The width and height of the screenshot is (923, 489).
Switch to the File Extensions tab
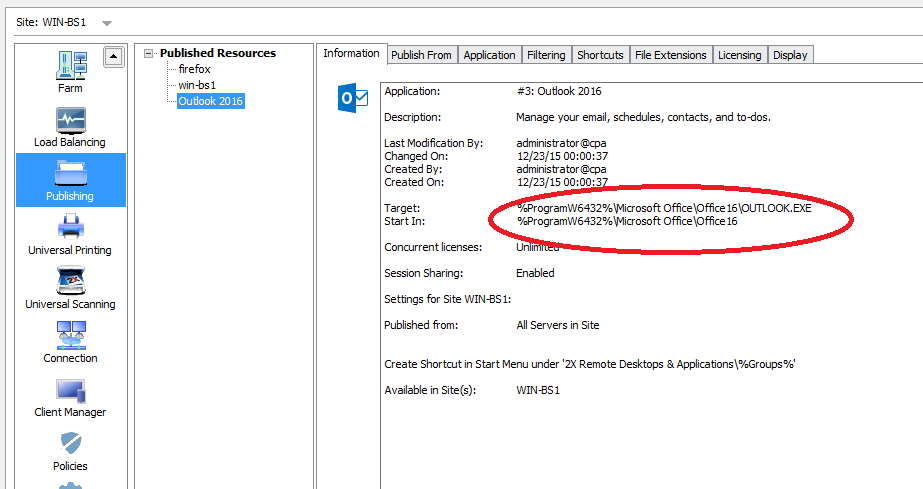click(670, 55)
